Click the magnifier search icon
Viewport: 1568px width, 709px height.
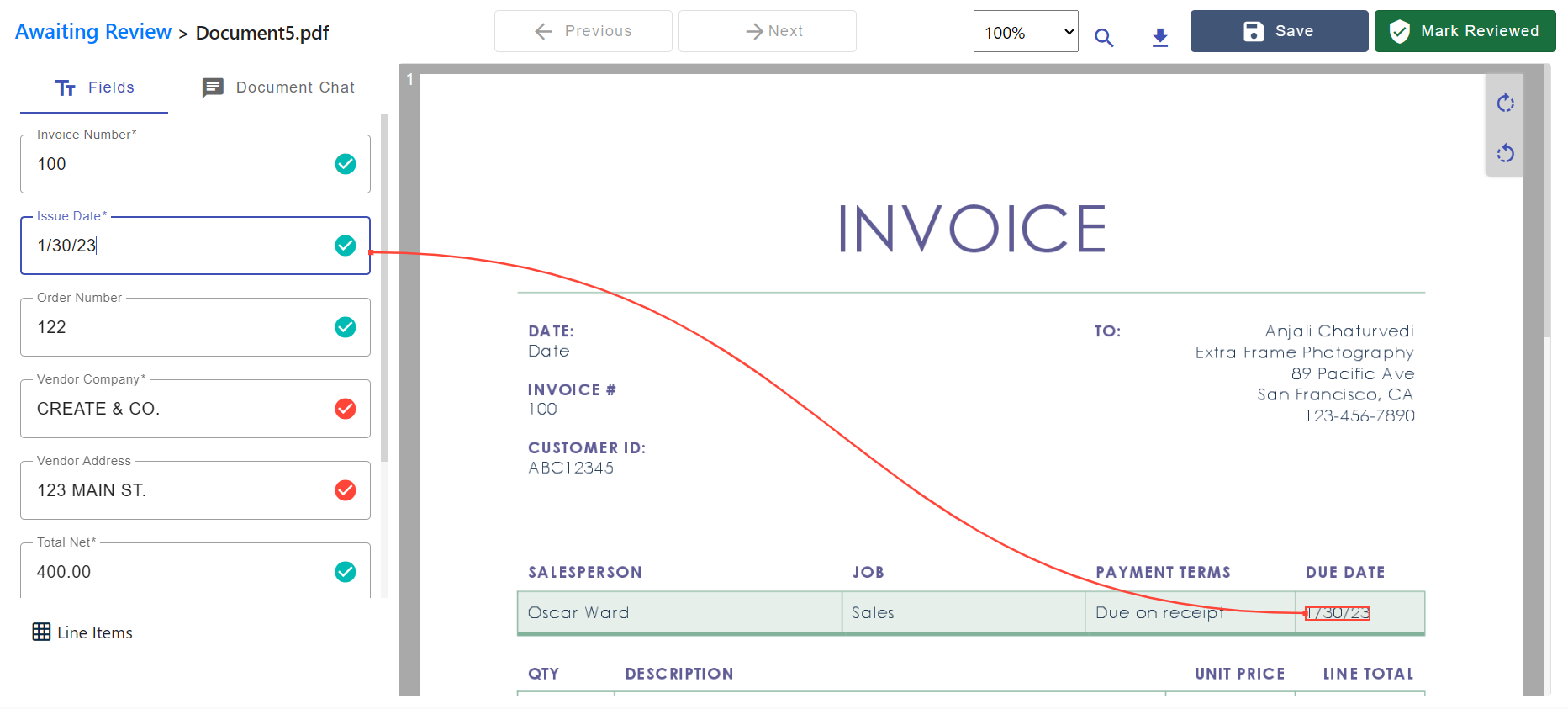tap(1104, 38)
